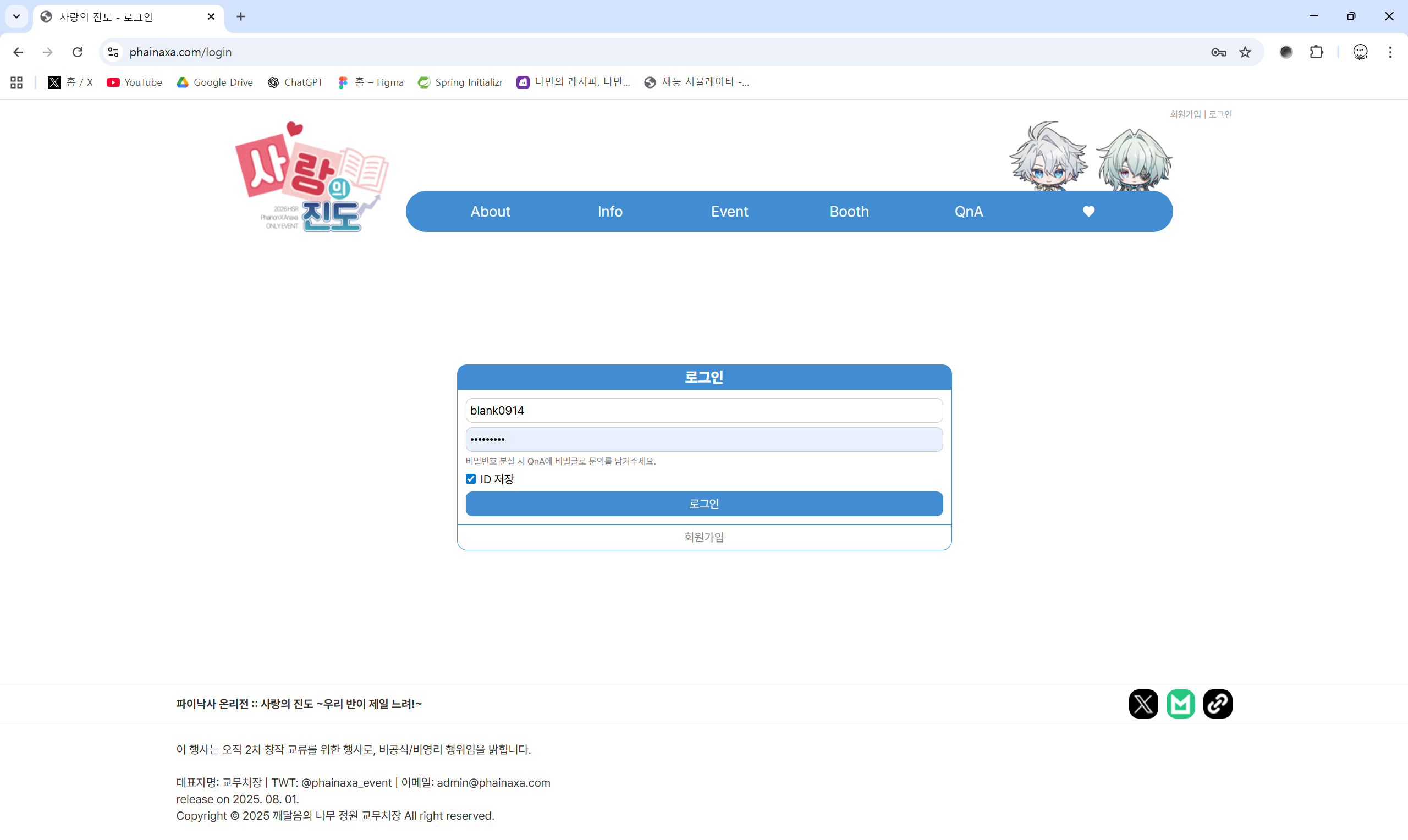Click the heart icon in navigation bar
Viewport: 1408px width, 840px height.
[1088, 212]
